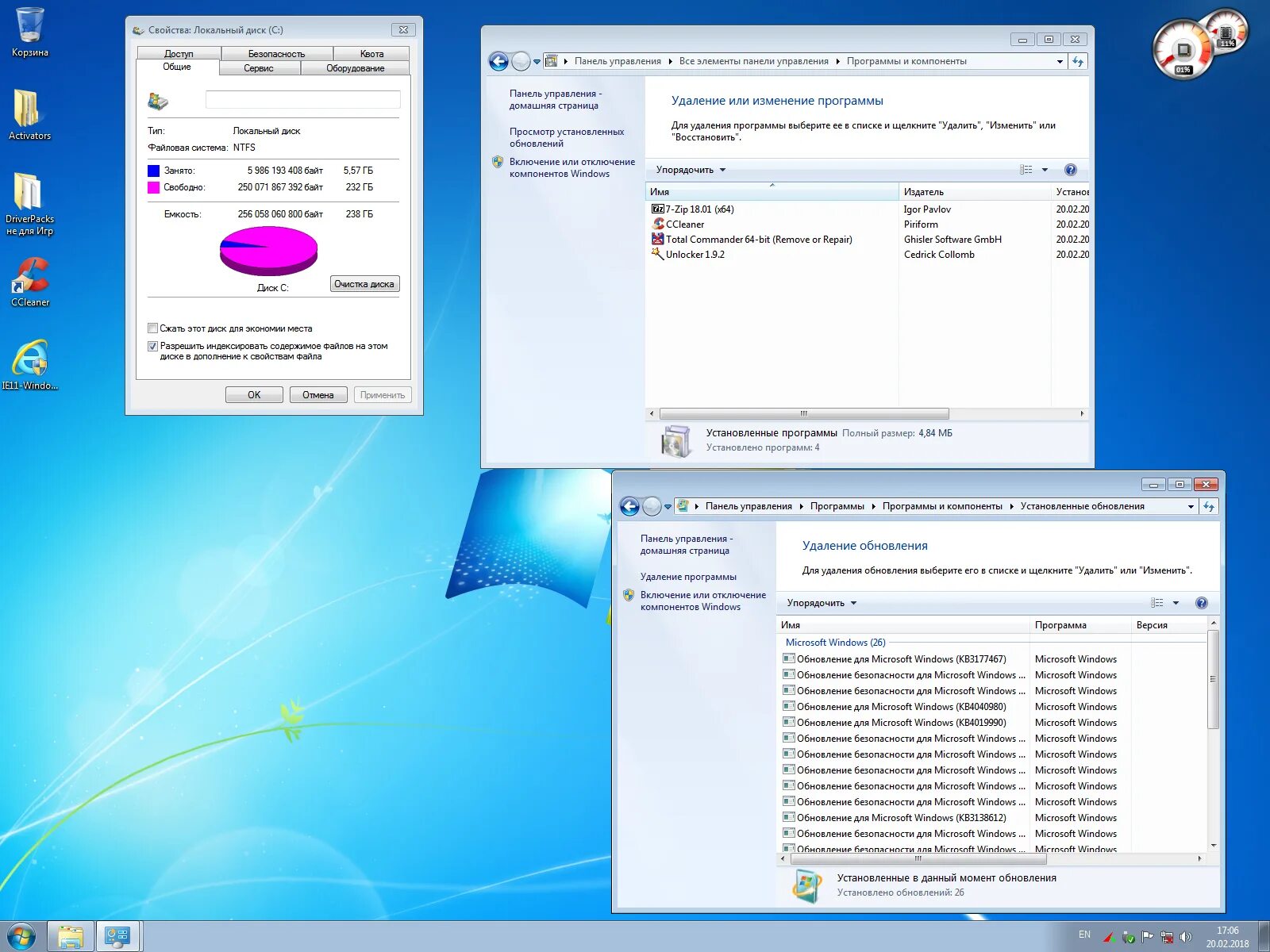Expand address history dropdown in programs window

[1060, 61]
